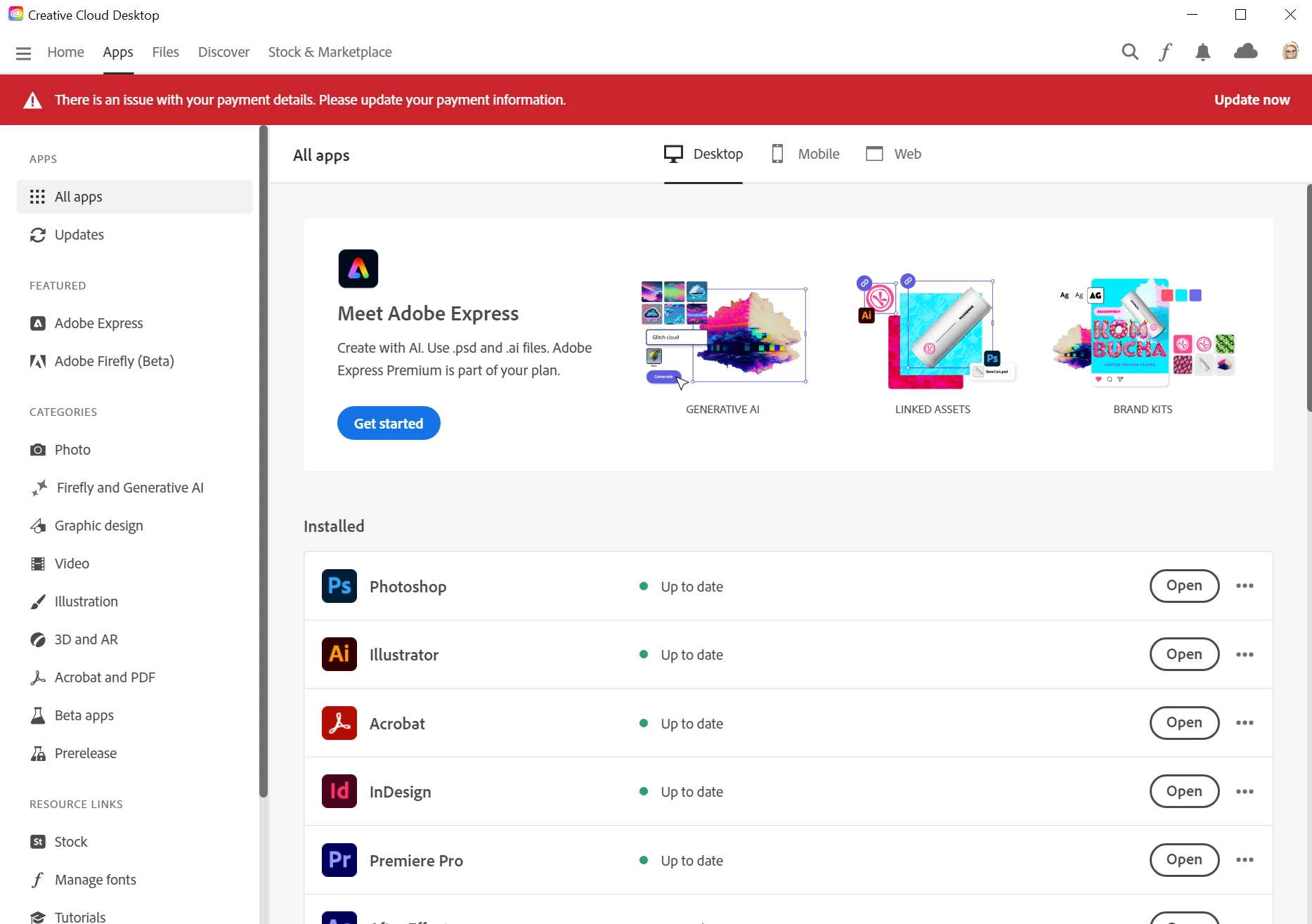Open Premiere Pro with its Open button
The height and width of the screenshot is (924, 1312).
[x=1184, y=860]
